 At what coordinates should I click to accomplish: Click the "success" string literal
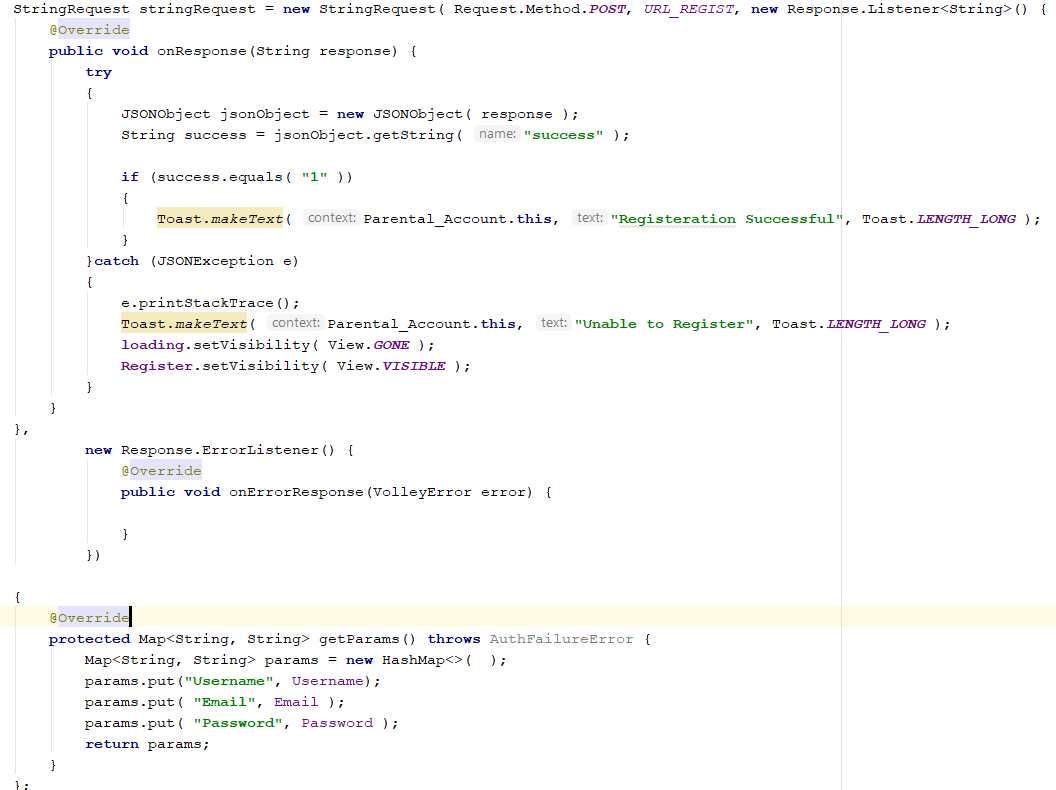[561, 134]
